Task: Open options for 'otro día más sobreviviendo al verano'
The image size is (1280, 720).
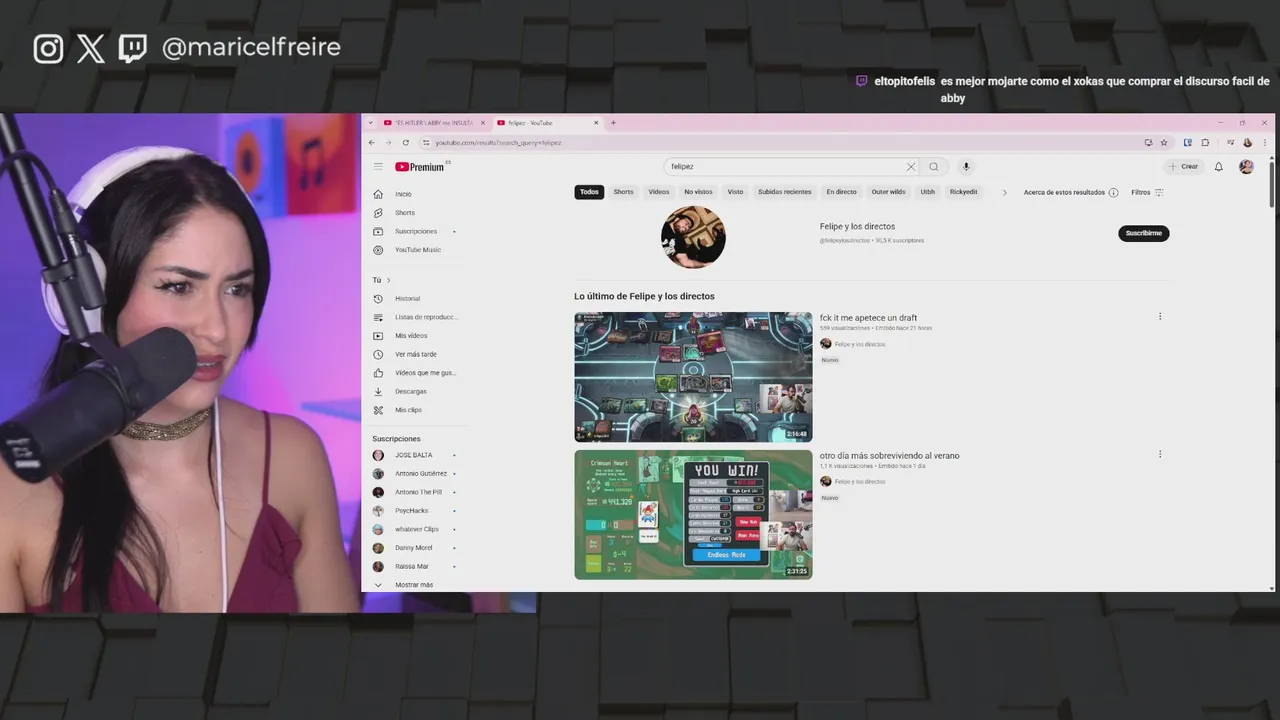Action: [1160, 454]
